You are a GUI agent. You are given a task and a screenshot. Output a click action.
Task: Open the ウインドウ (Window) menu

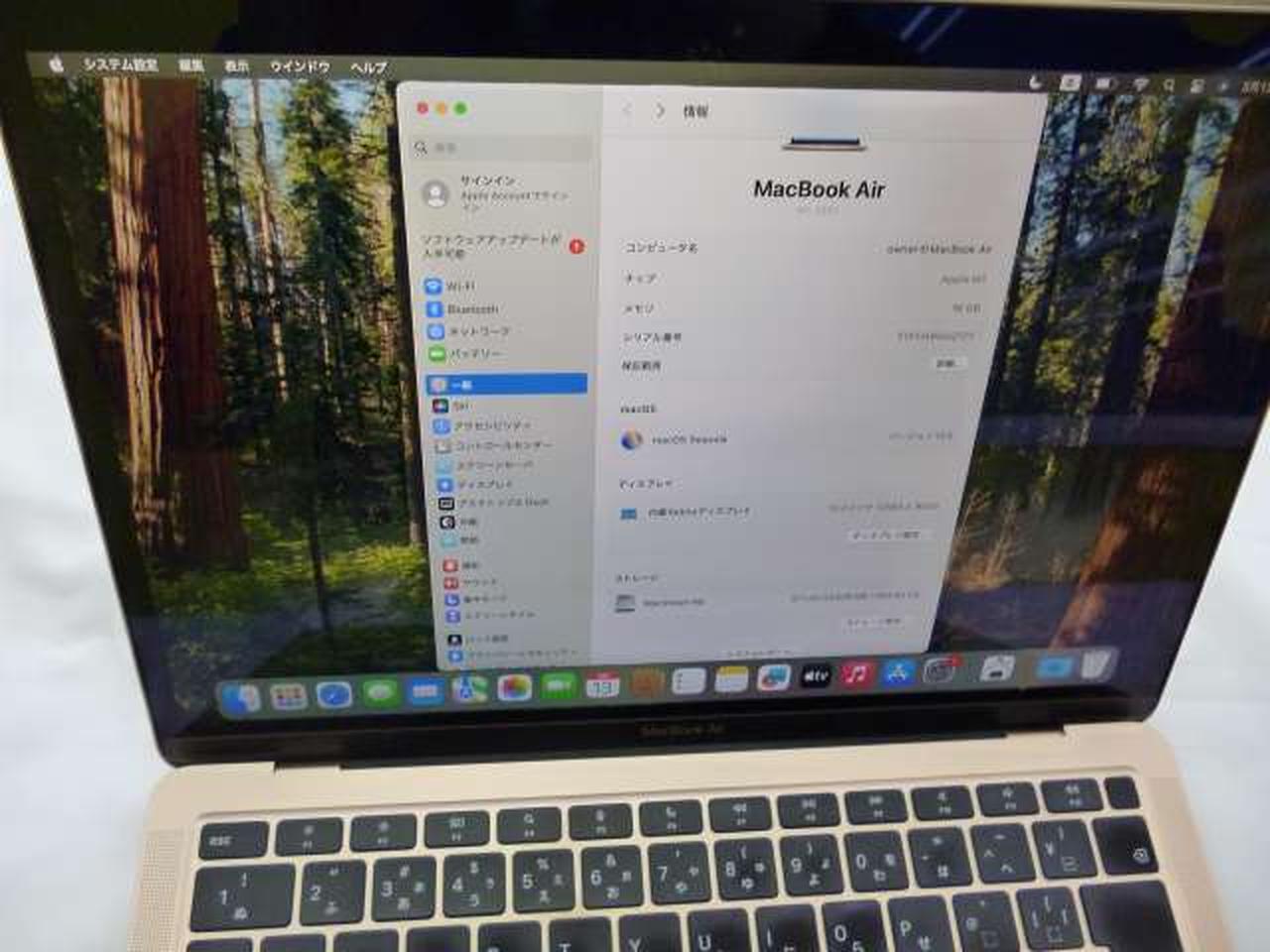pyautogui.click(x=300, y=66)
